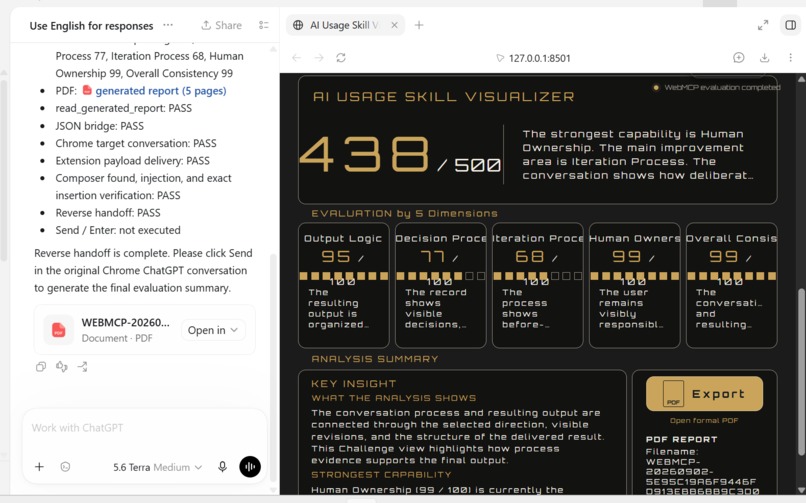Click the gold Export button

click(x=704, y=394)
